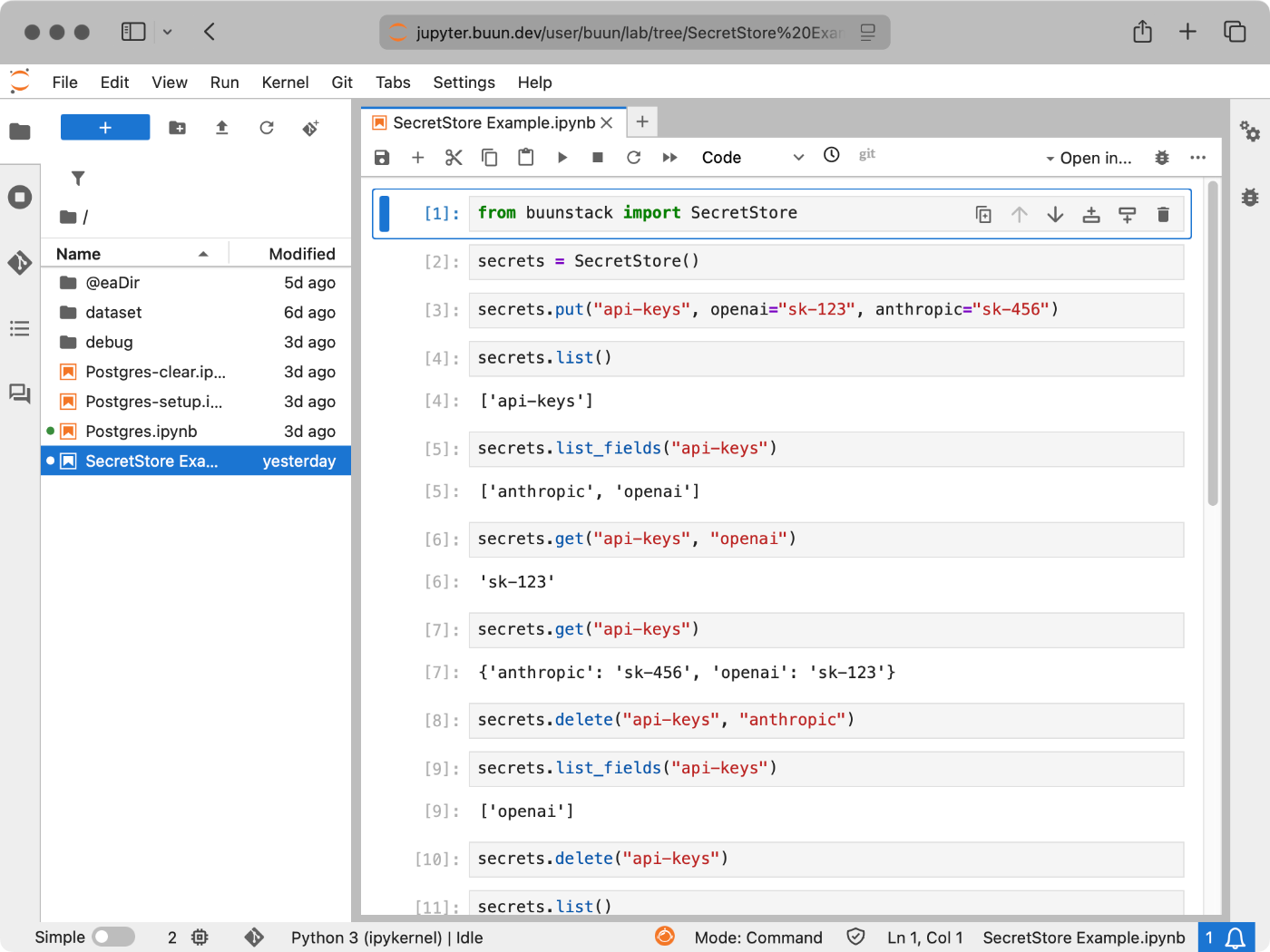Create a new folder in file browser
1270x952 pixels.
pyautogui.click(x=178, y=128)
